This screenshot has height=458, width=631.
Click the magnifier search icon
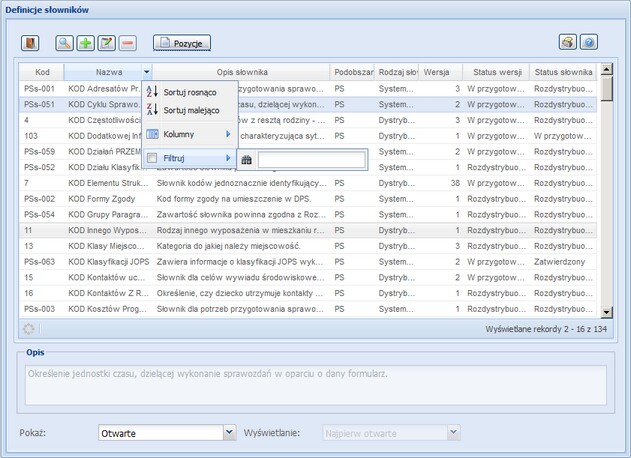point(65,43)
